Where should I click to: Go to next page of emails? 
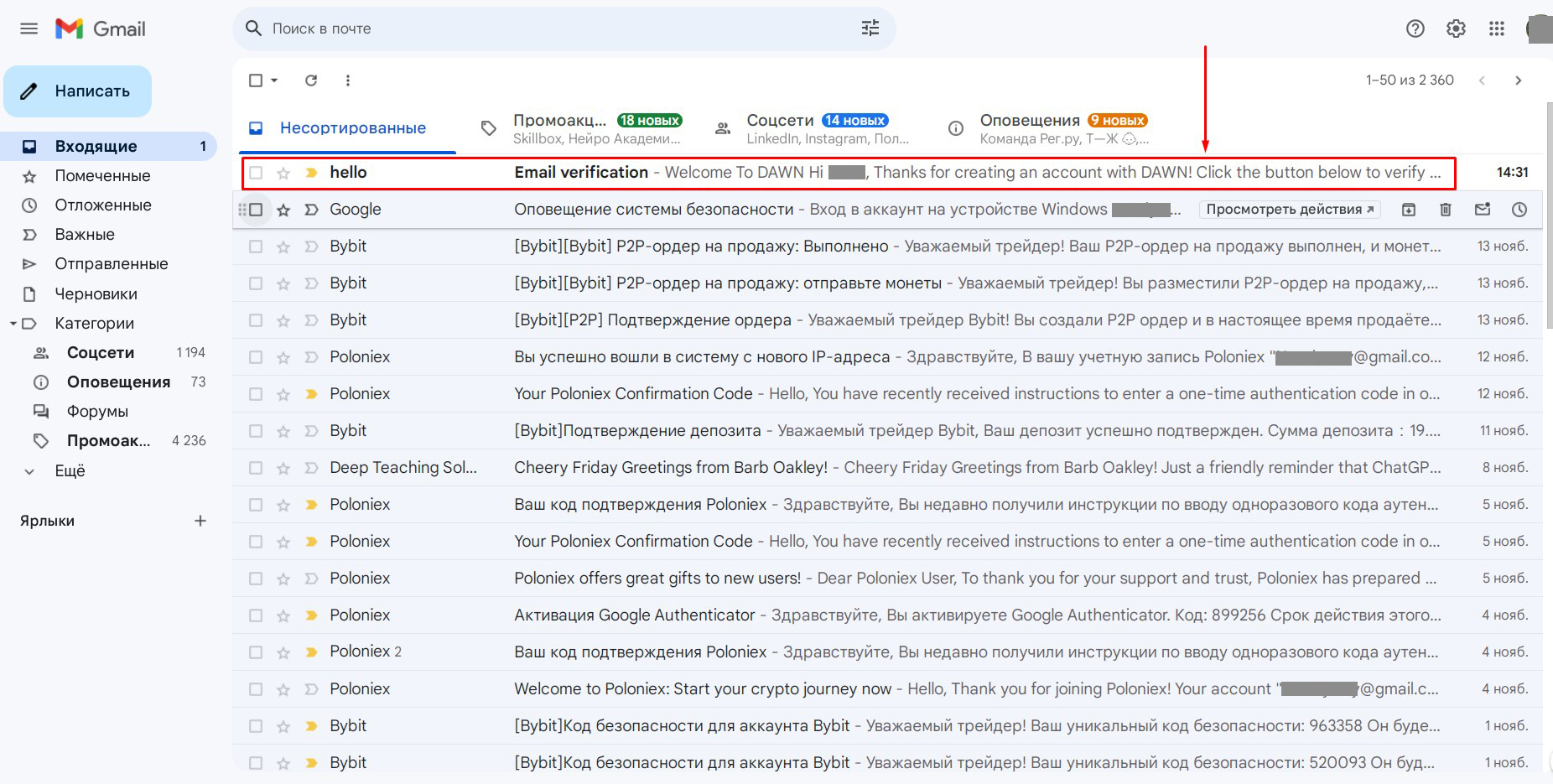point(1518,80)
